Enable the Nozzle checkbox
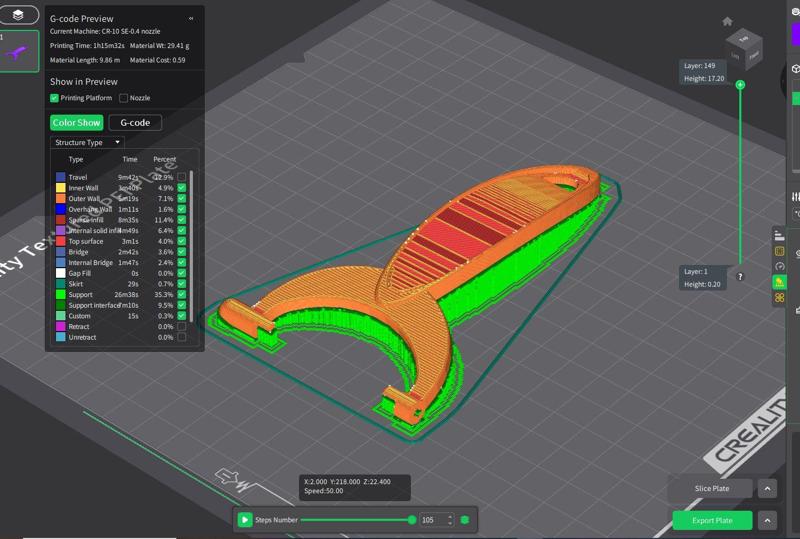This screenshot has width=800, height=539. coord(123,98)
